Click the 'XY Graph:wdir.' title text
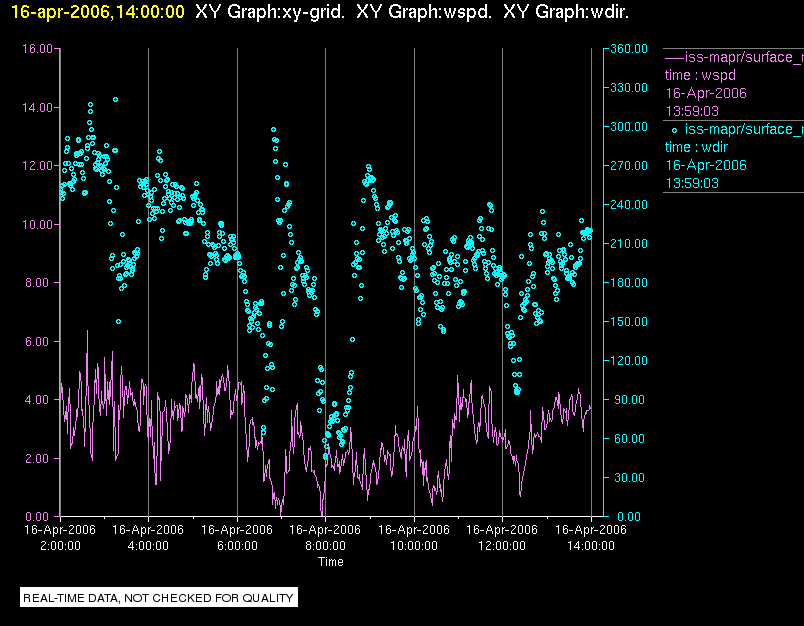The image size is (804, 626). click(566, 11)
